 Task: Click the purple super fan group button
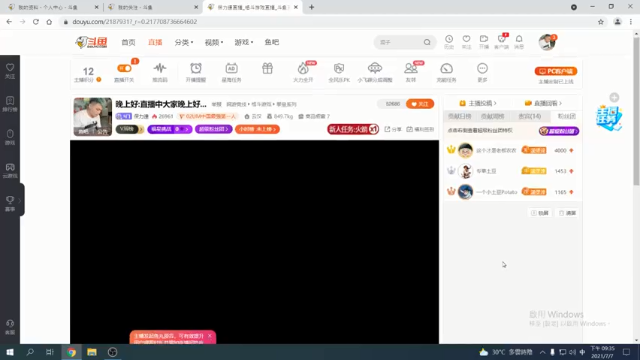point(558,131)
